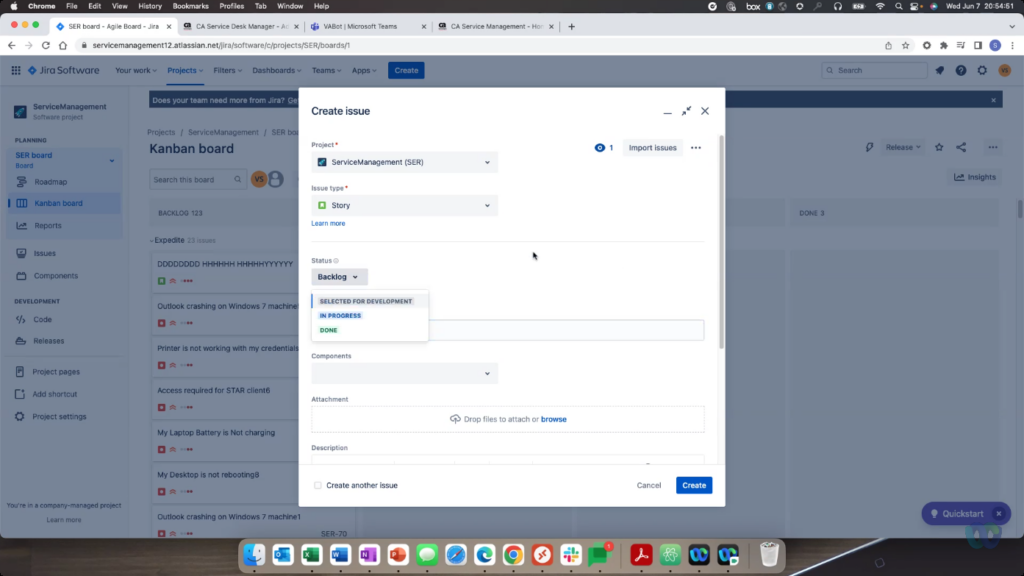1024x576 pixels.
Task: Open Slack from the Dock
Action: [571, 555]
